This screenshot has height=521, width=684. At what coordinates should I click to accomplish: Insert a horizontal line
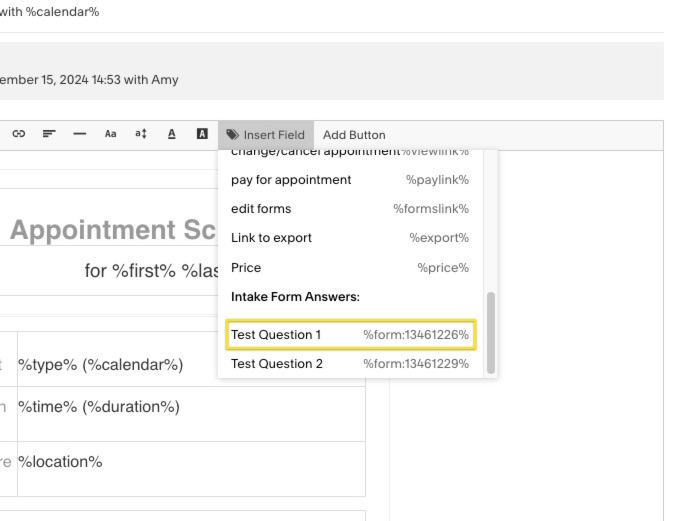79,134
